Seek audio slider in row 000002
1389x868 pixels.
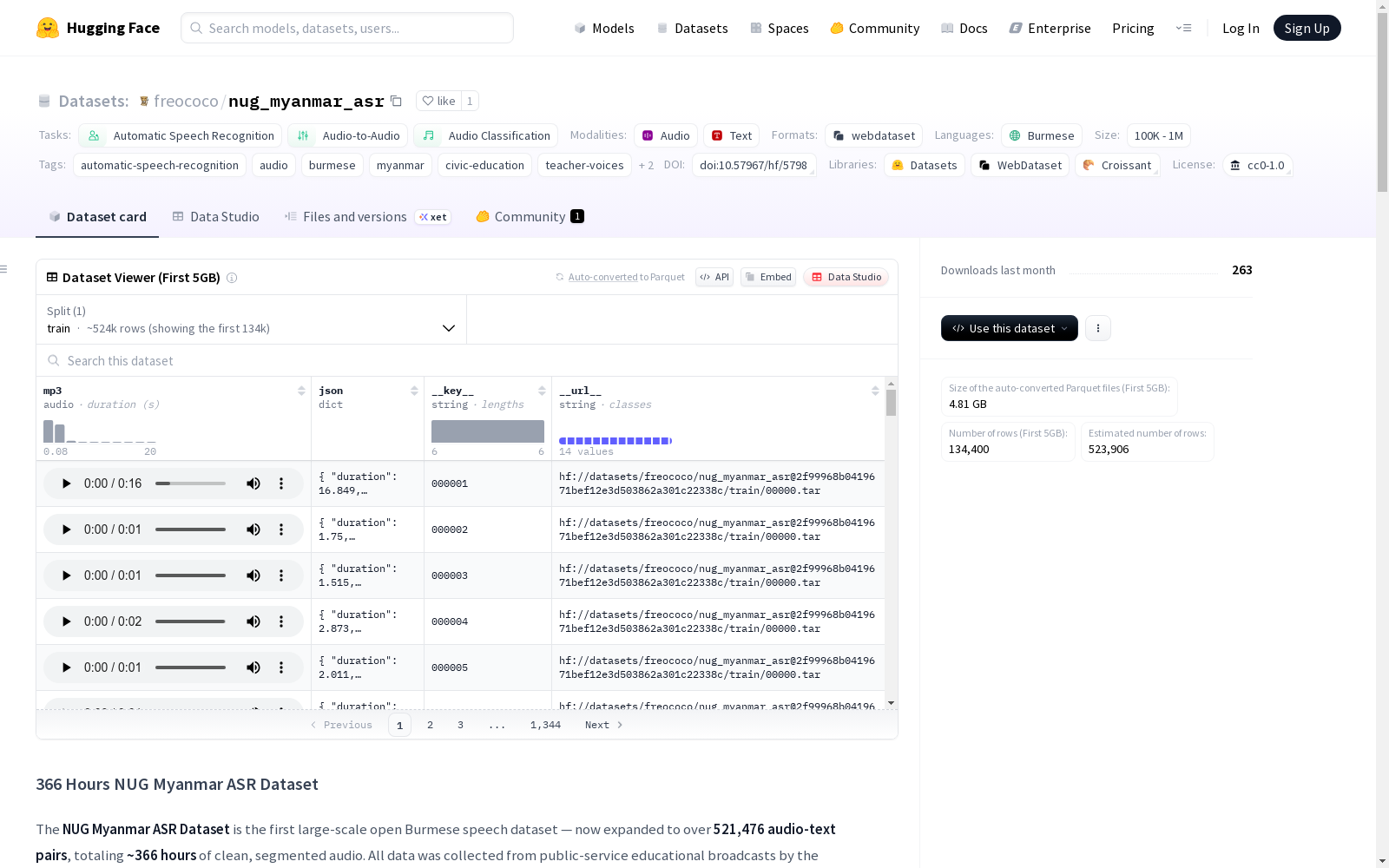(x=190, y=529)
